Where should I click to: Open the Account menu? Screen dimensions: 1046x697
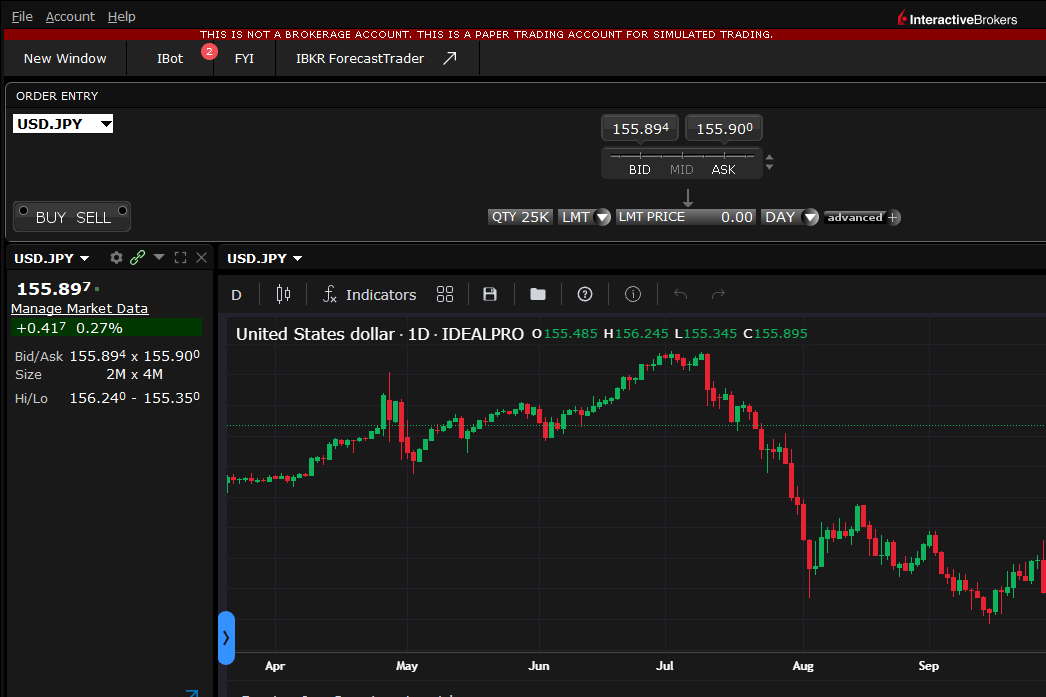tap(70, 17)
